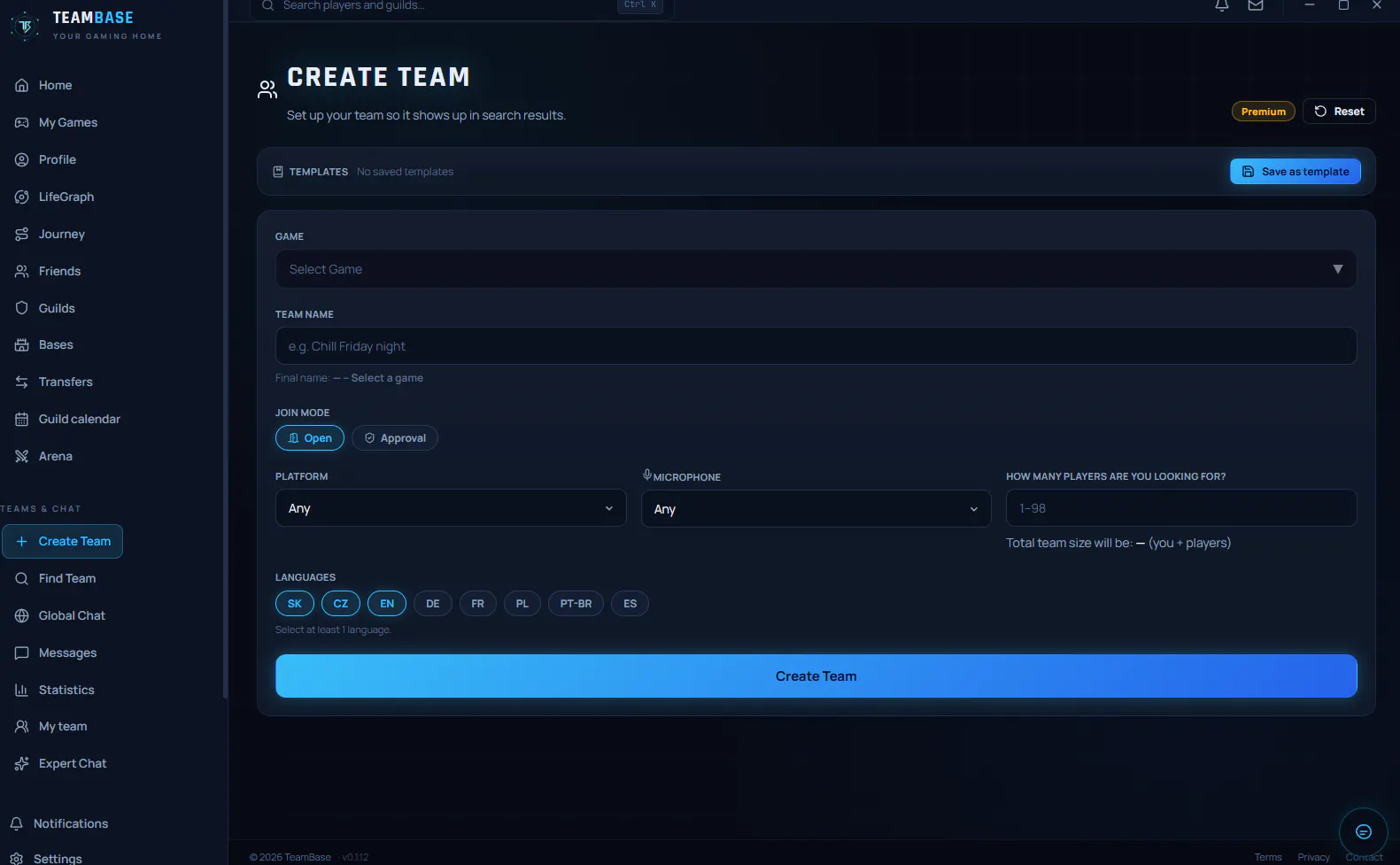
Task: Toggle the SK language chip
Action: click(295, 604)
